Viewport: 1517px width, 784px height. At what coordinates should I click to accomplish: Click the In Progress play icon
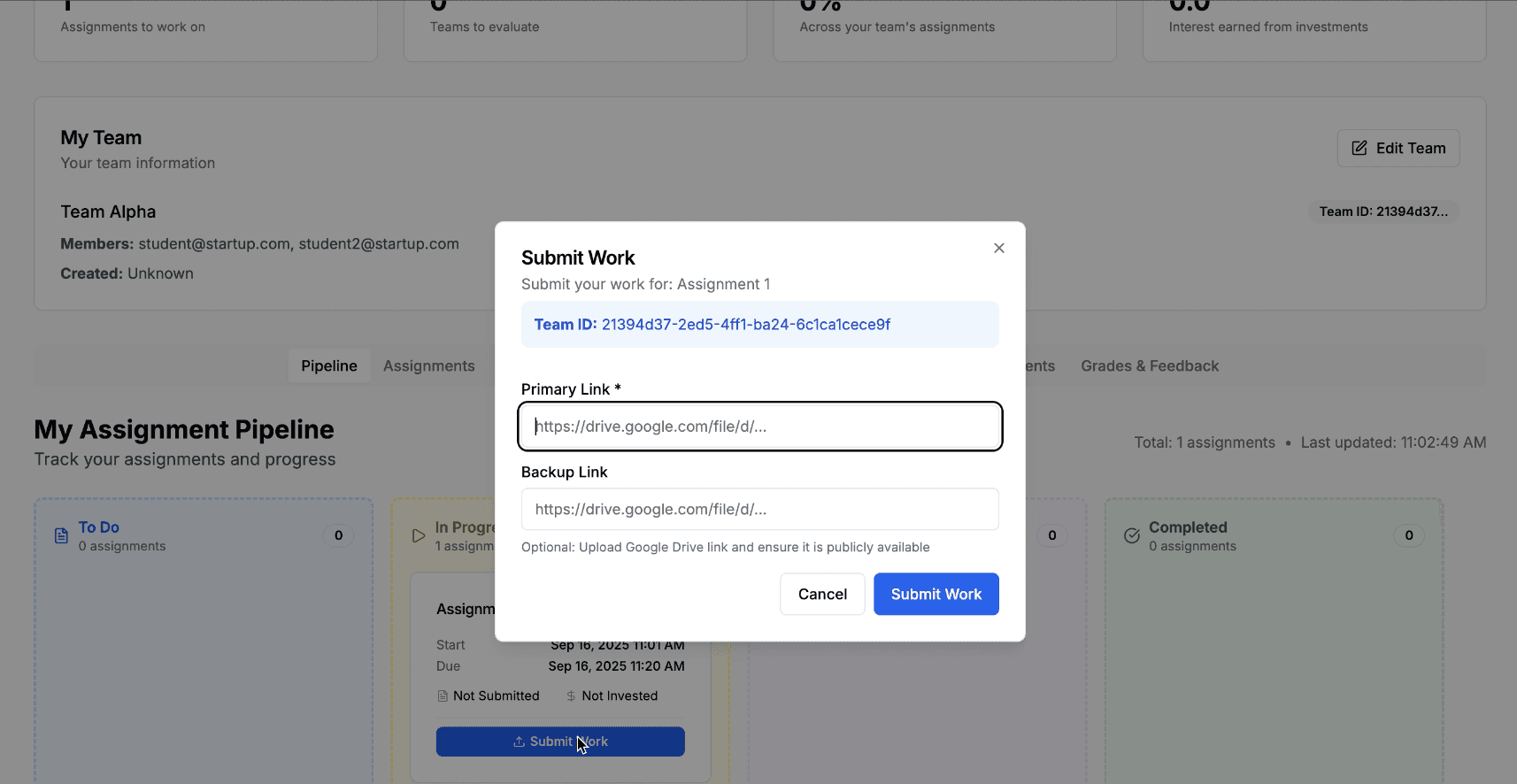click(x=419, y=535)
